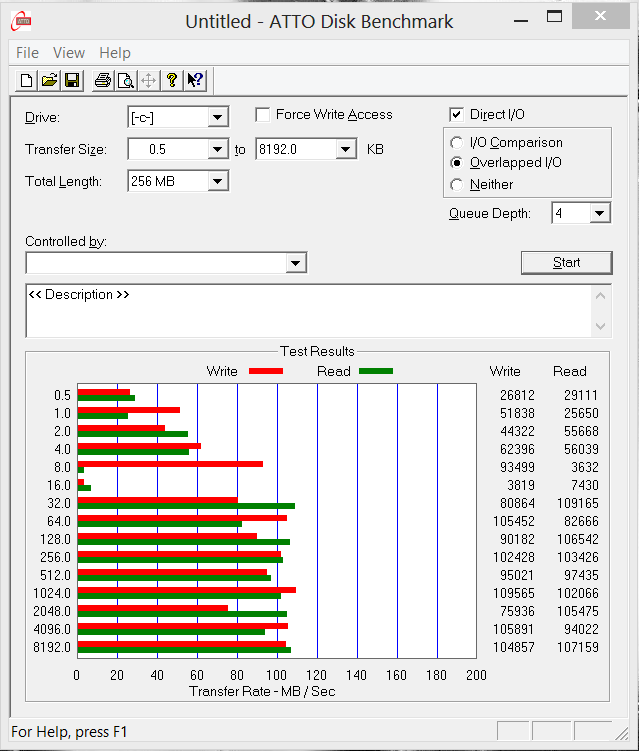This screenshot has width=639, height=751.
Task: Open the Drive dropdown list
Action: click(x=218, y=118)
